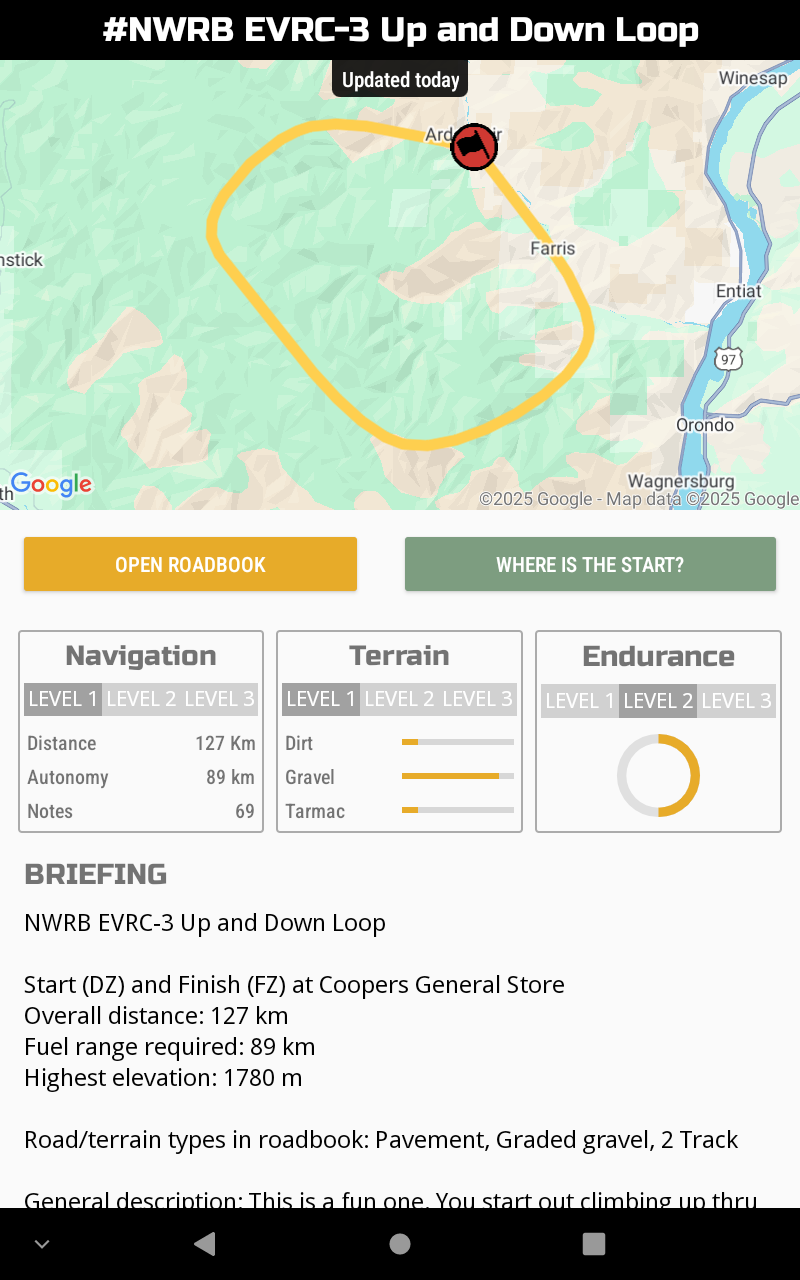800x1280 pixels.
Task: Select Navigation Level 3 tab
Action: pyautogui.click(x=220, y=699)
